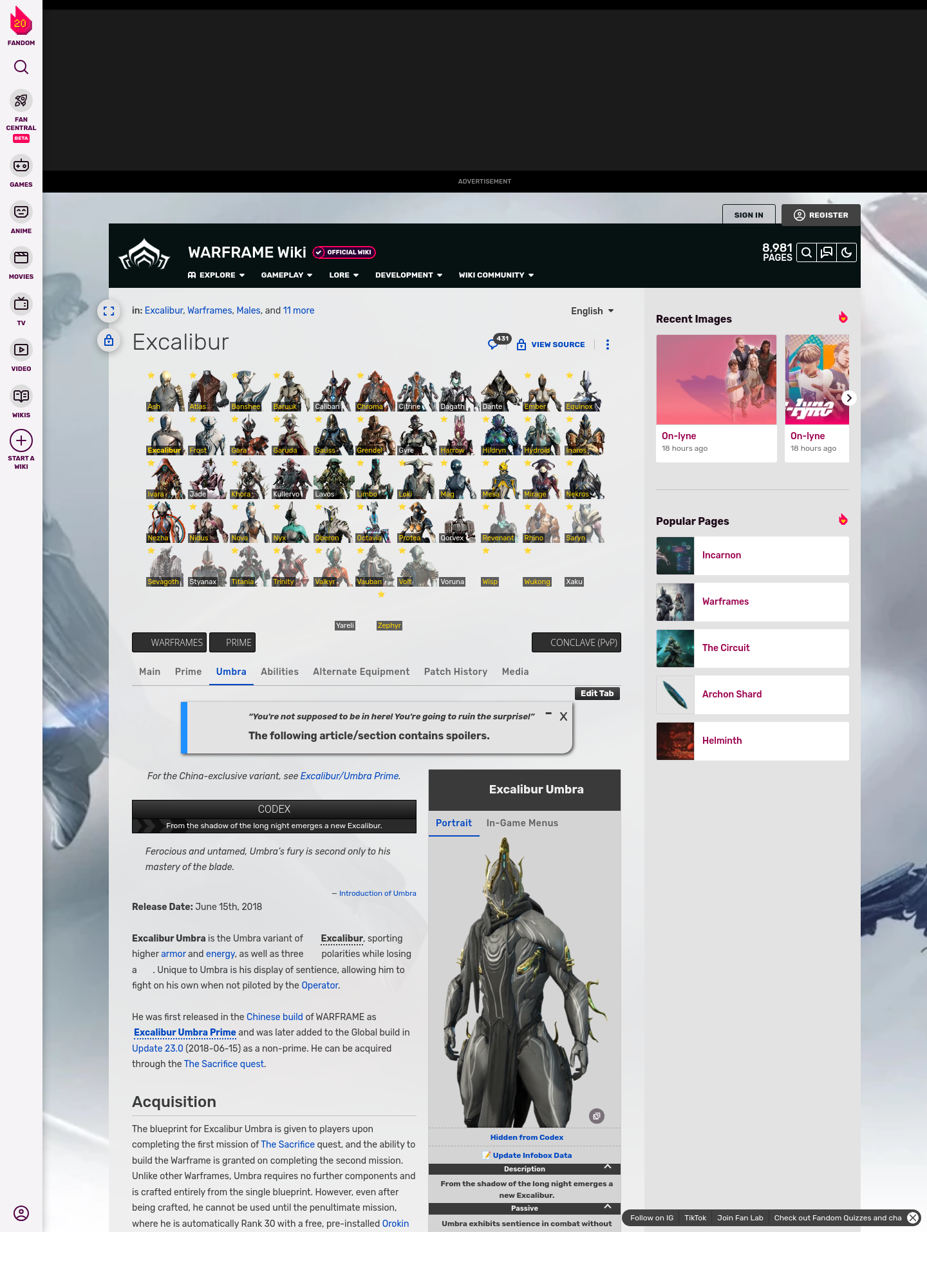The width and height of the screenshot is (927, 1288).
Task: Select Mesa warframe portrait
Action: point(500,478)
